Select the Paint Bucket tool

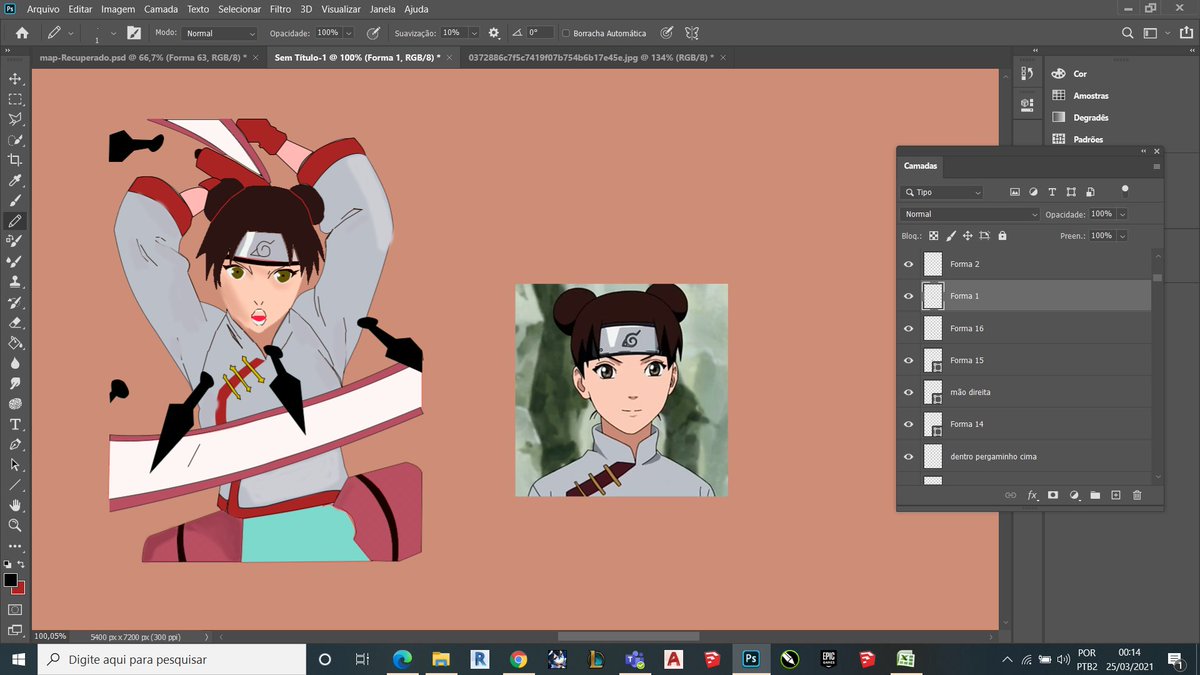pyautogui.click(x=15, y=342)
